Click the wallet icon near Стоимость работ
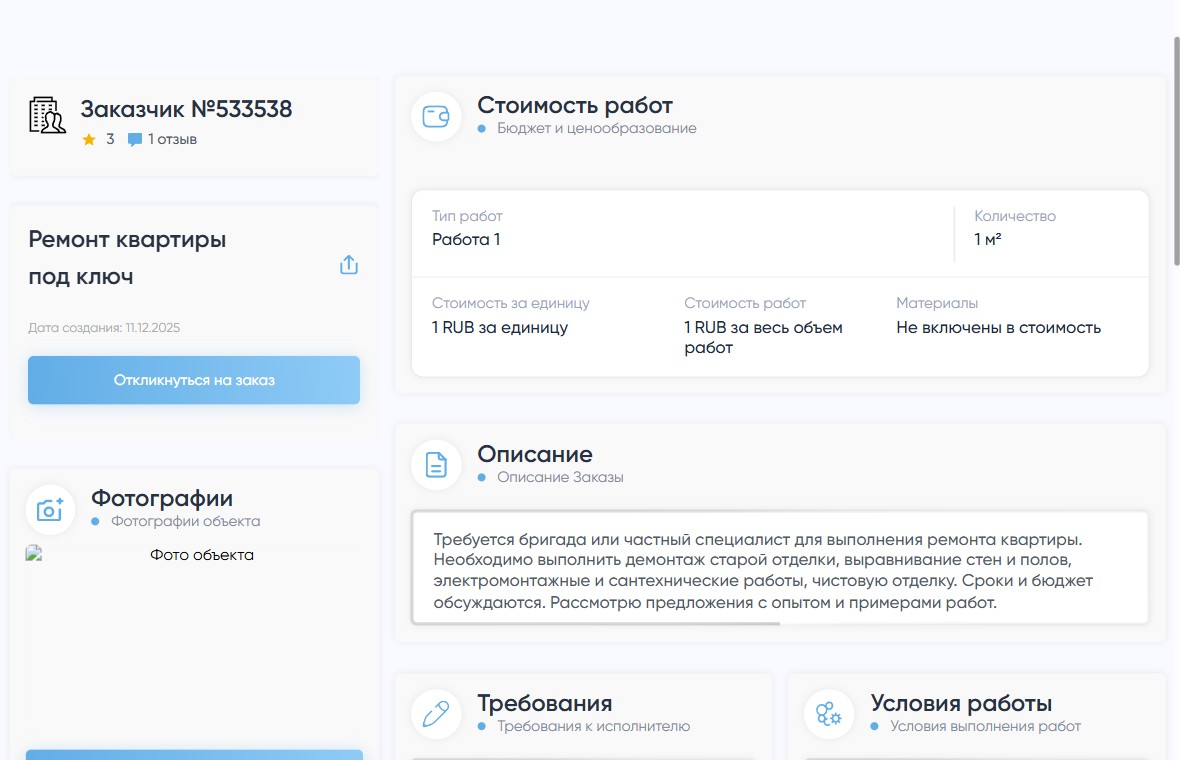 click(436, 117)
